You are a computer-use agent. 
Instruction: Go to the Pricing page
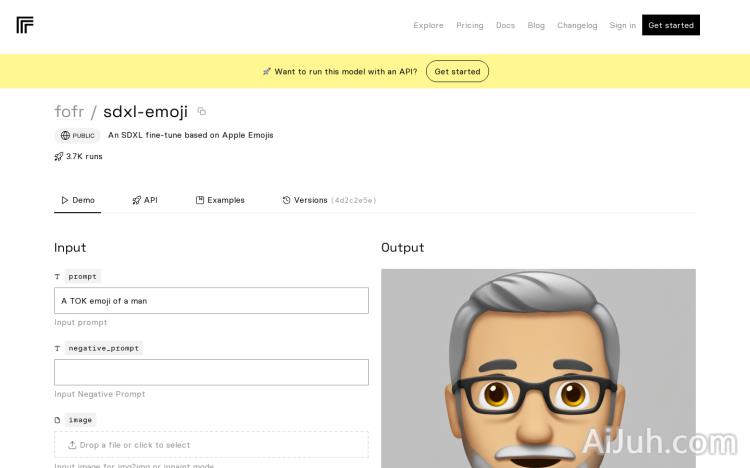[469, 25]
